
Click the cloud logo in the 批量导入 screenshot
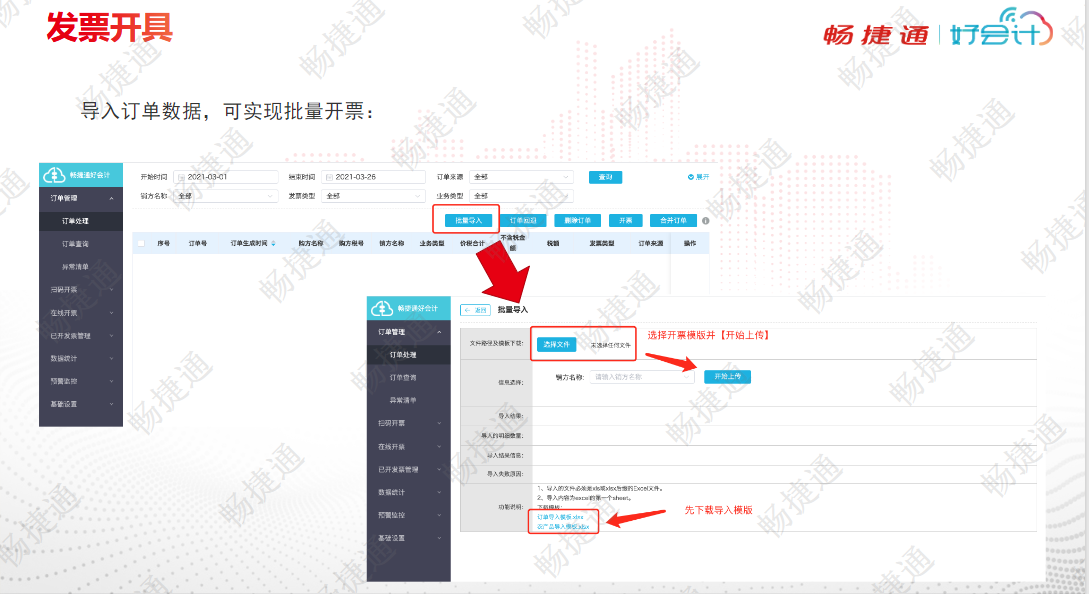point(382,308)
